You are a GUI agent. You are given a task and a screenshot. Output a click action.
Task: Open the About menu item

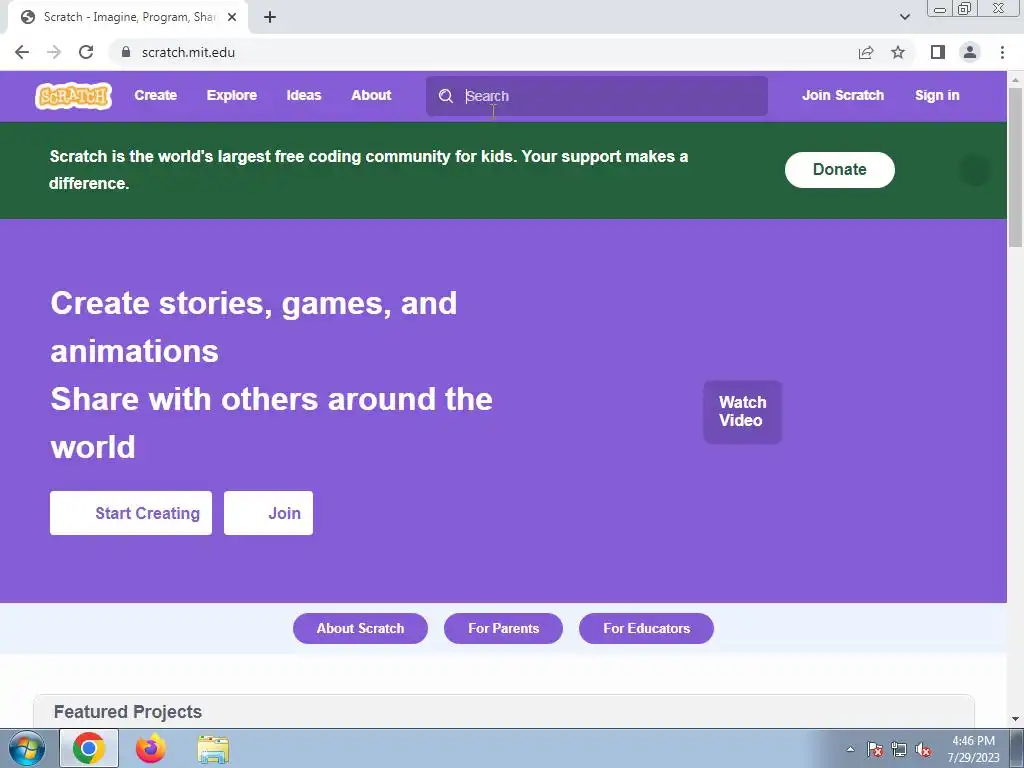tap(371, 95)
